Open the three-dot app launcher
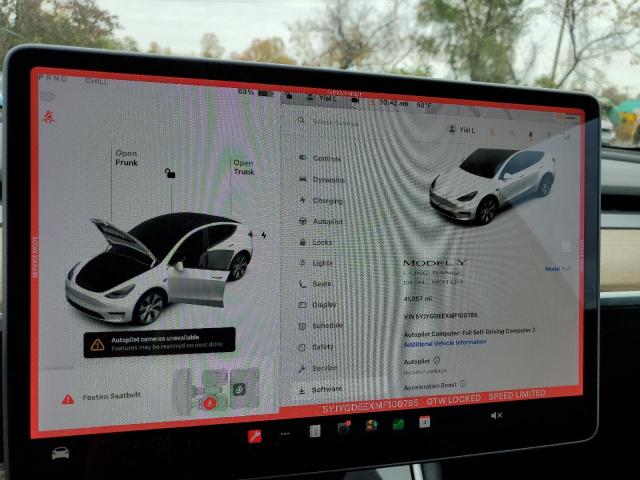The width and height of the screenshot is (640, 480). 285,434
